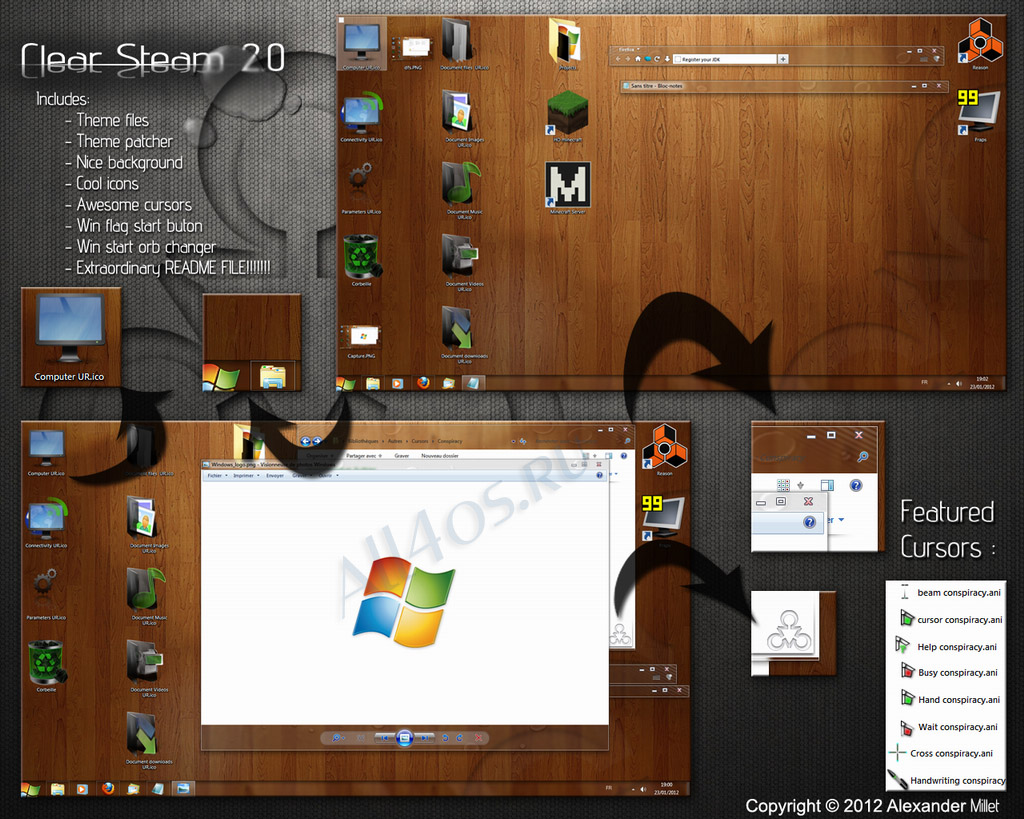Rotate image clockwise in photo viewer
This screenshot has width=1024, height=819.
pyautogui.click(x=460, y=738)
